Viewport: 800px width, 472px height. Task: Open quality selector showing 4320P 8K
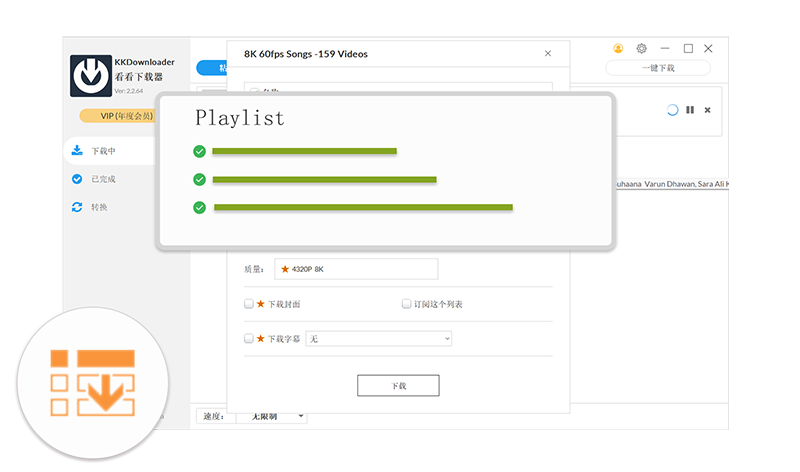(355, 269)
